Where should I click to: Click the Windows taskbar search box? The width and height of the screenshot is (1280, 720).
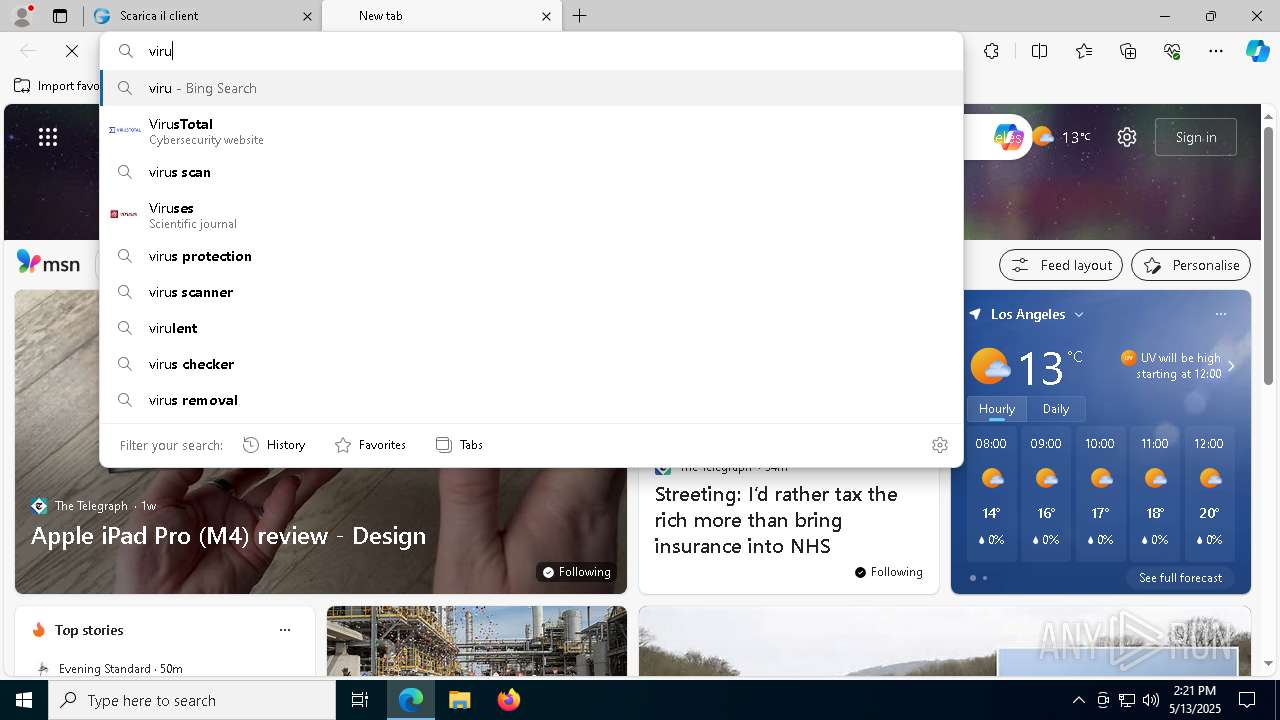pos(192,700)
